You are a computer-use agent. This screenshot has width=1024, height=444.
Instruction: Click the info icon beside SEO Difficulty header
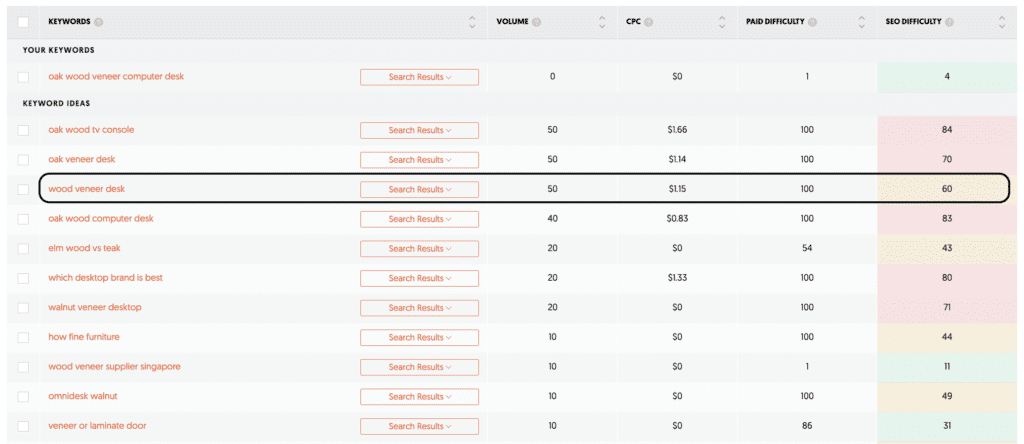click(949, 22)
